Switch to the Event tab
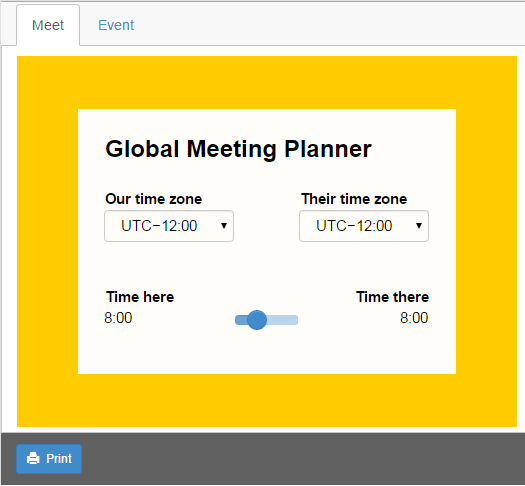The image size is (525, 486). pos(116,25)
